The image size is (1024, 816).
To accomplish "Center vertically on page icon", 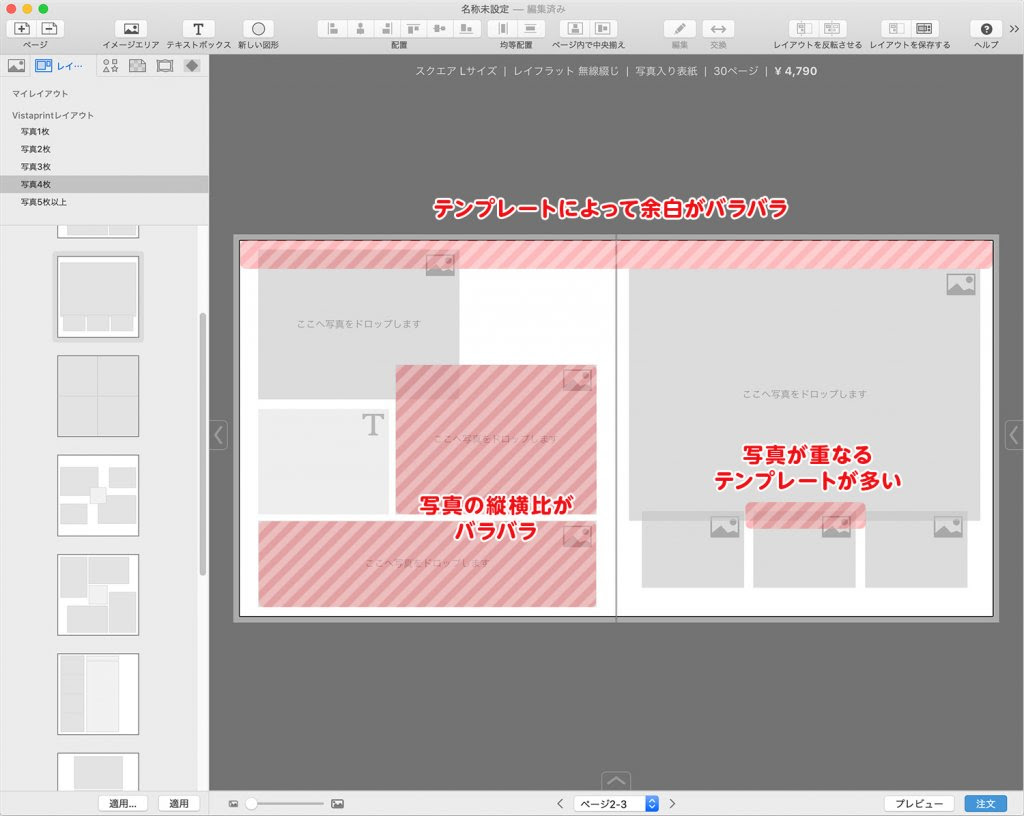I will pyautogui.click(x=603, y=29).
